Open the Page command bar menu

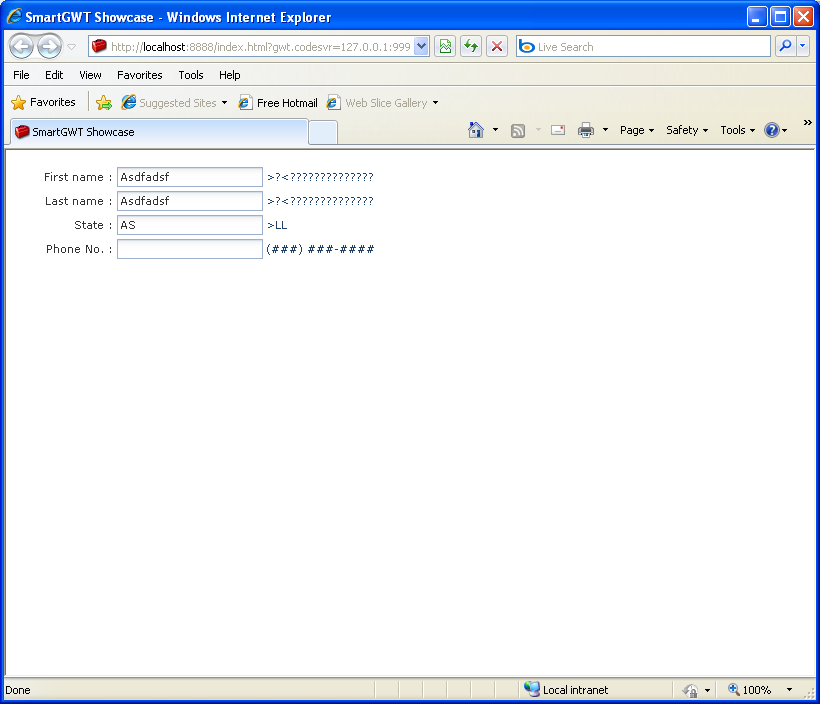coord(637,130)
